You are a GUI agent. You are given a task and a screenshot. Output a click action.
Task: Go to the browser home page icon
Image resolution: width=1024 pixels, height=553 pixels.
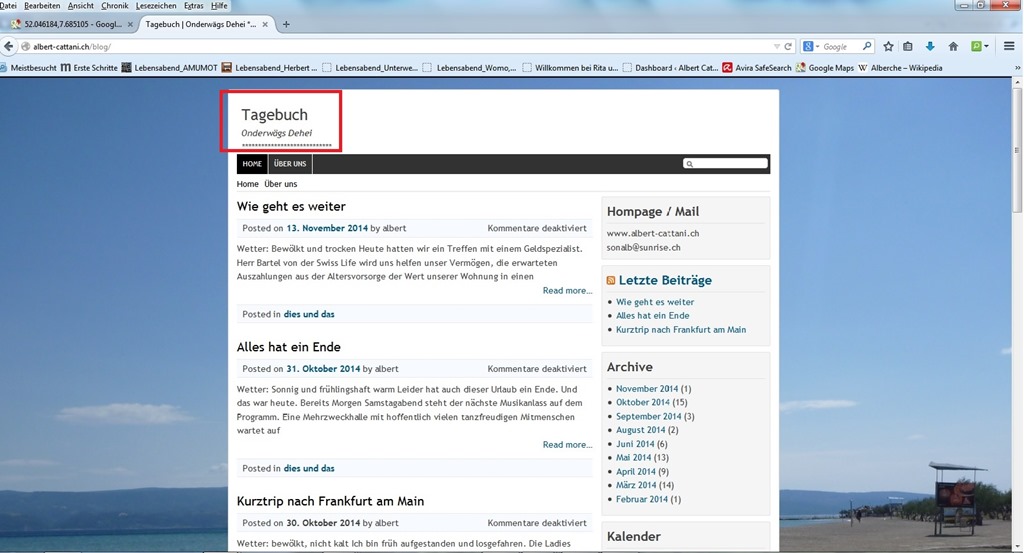[x=953, y=46]
